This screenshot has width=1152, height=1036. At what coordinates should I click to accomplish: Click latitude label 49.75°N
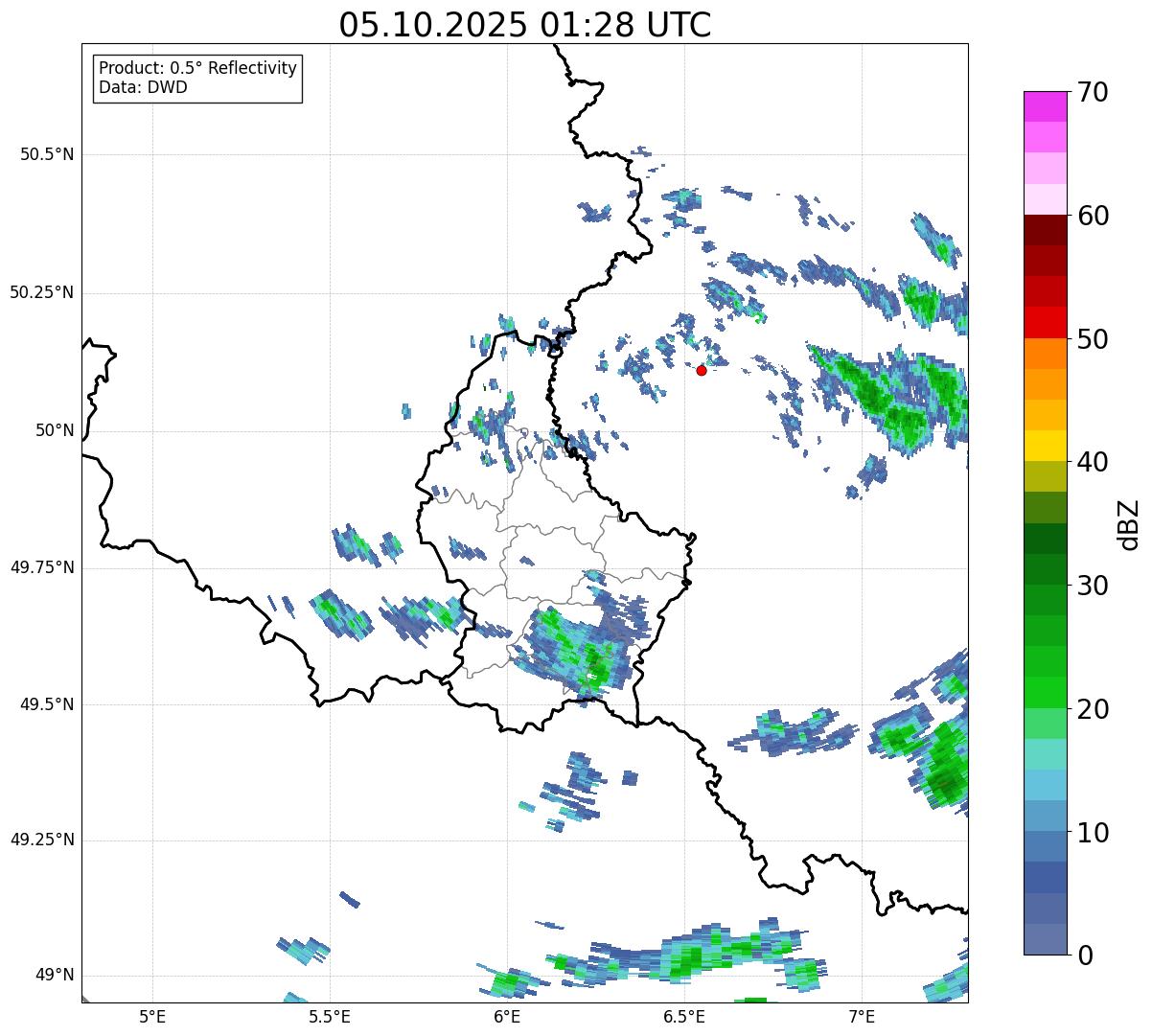click(x=41, y=567)
